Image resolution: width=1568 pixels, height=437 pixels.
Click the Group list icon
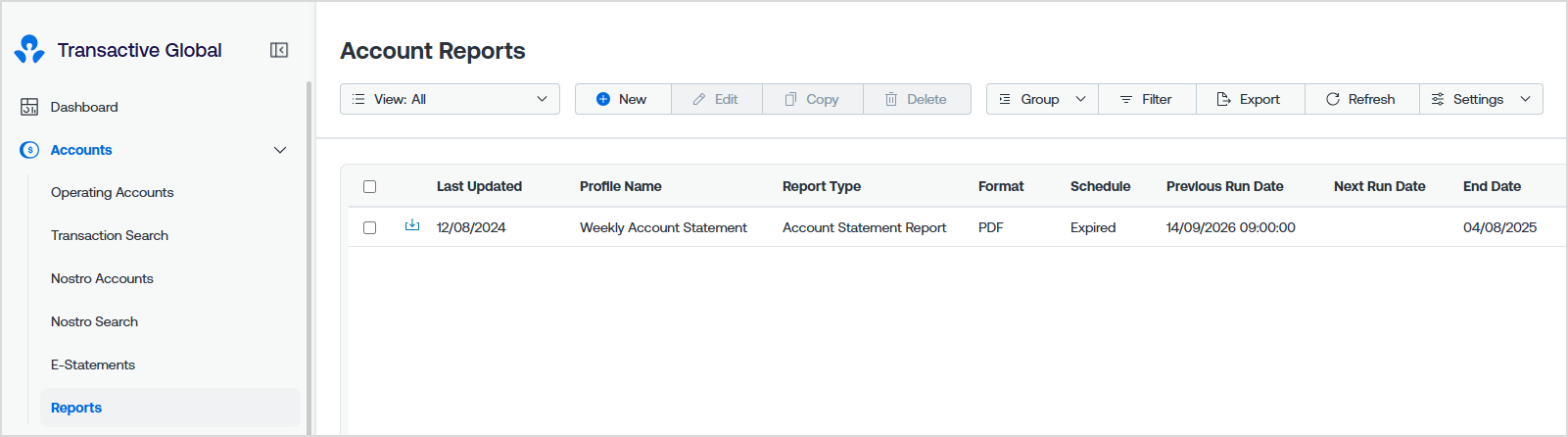point(1005,99)
